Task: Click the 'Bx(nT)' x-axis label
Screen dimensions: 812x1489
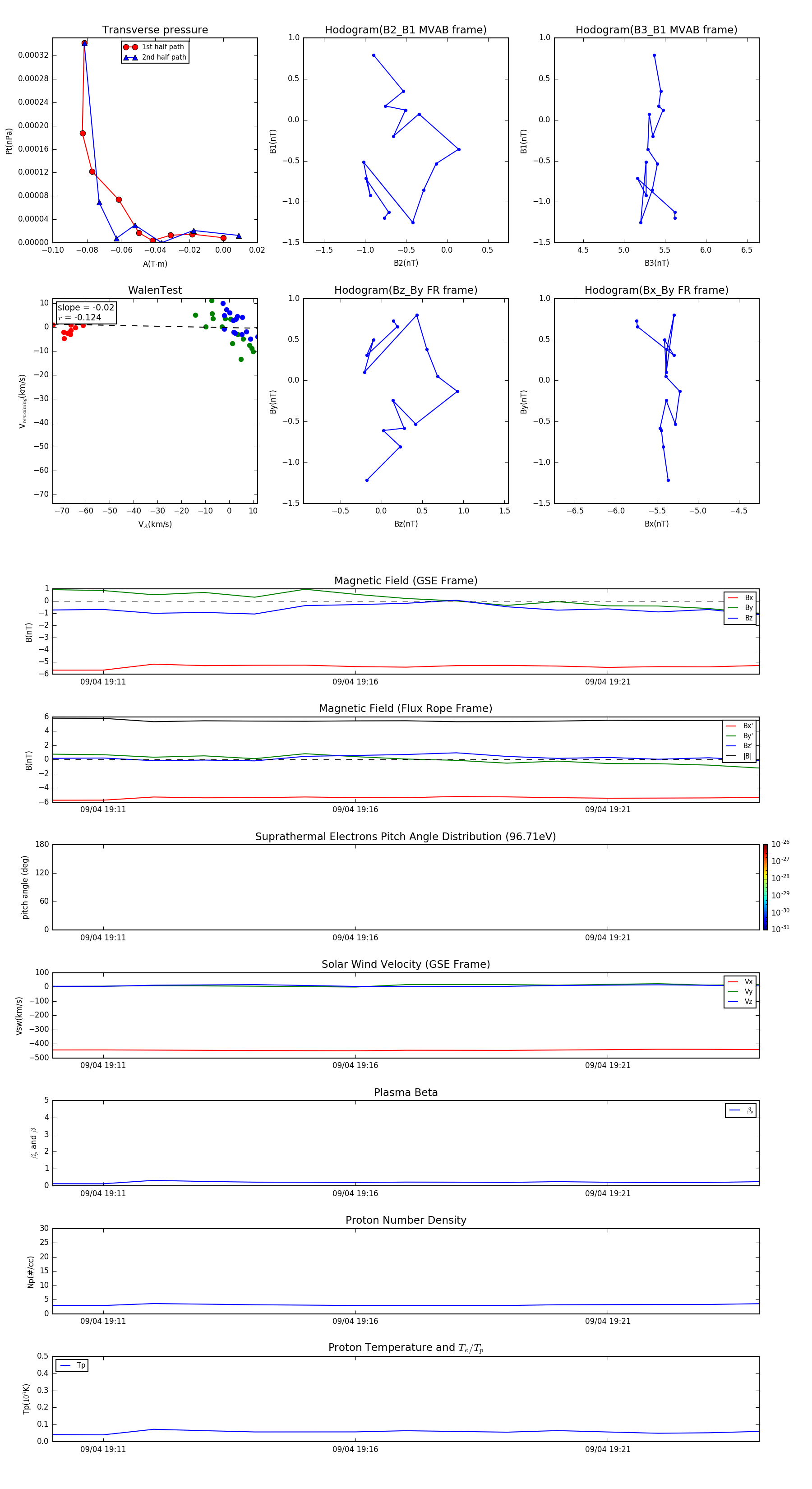Action: (x=656, y=524)
